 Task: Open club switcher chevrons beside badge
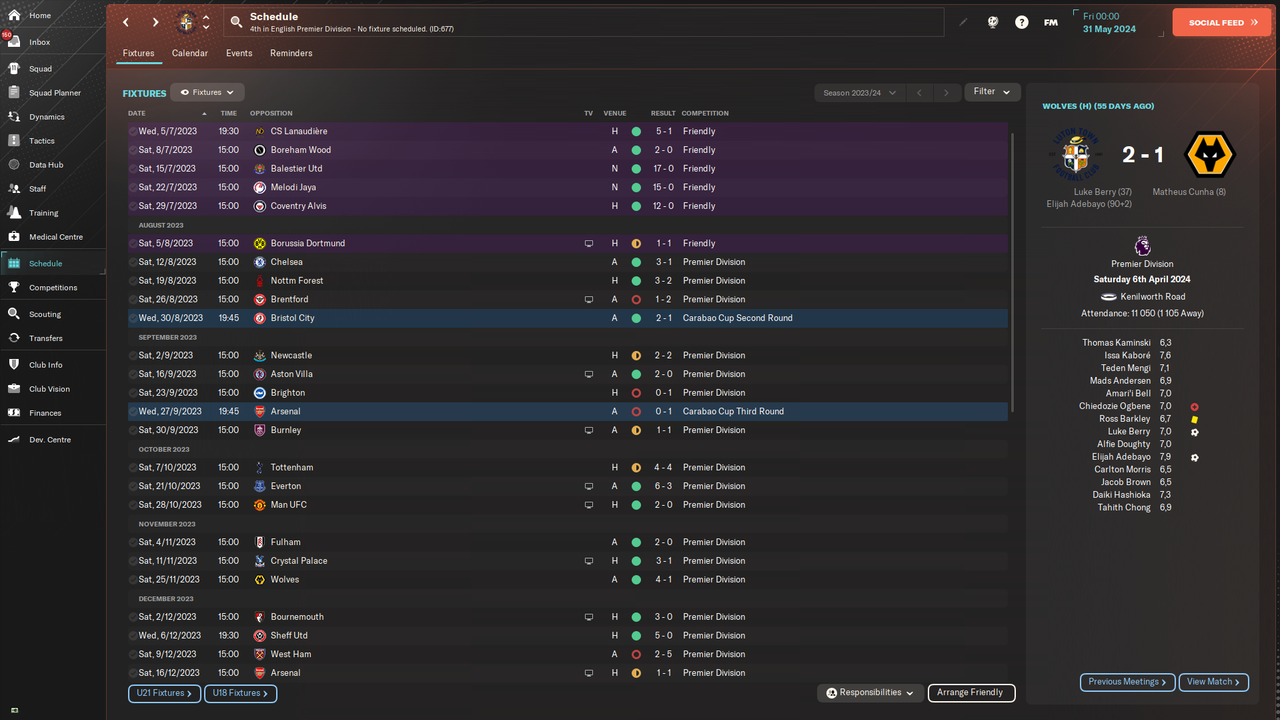[x=206, y=22]
